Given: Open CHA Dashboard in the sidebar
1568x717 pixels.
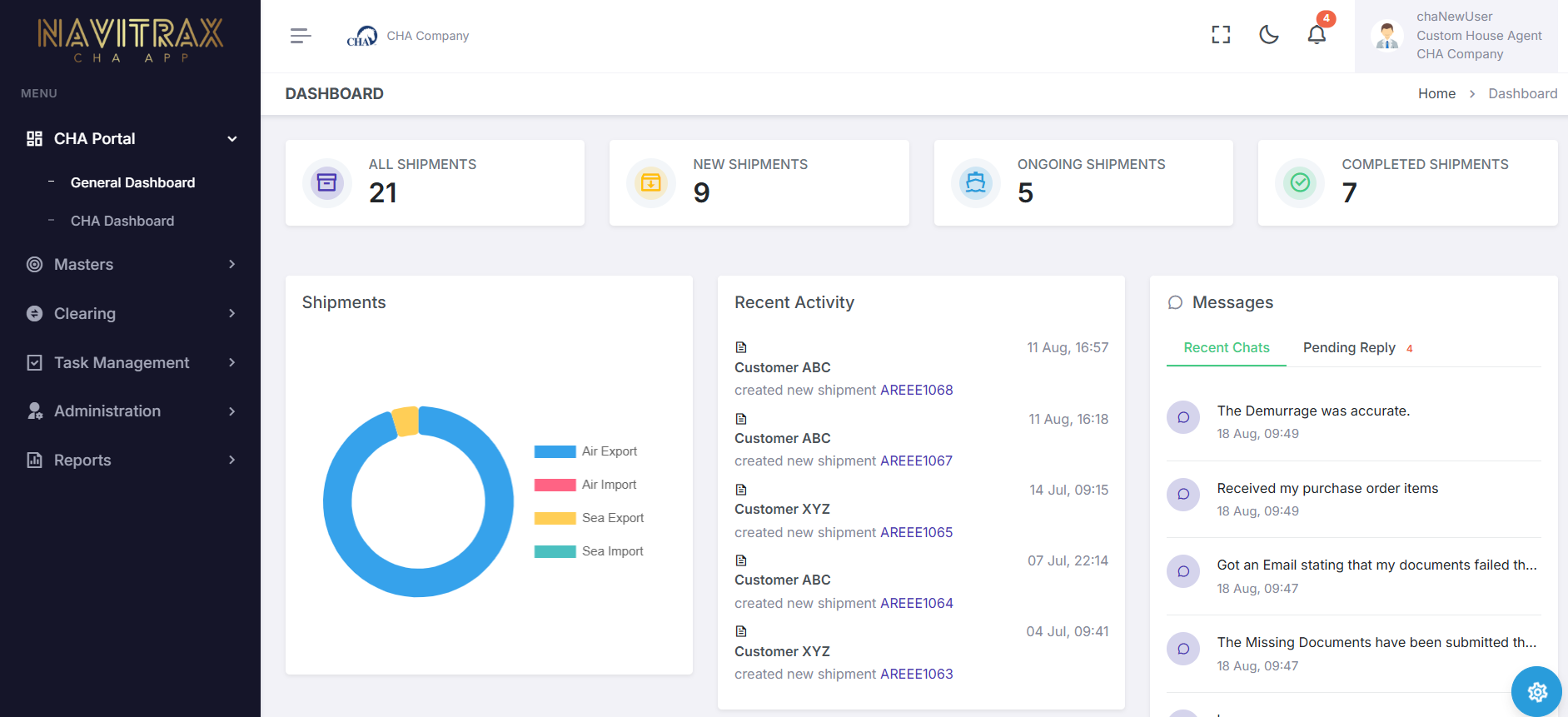Looking at the screenshot, I should 122,221.
